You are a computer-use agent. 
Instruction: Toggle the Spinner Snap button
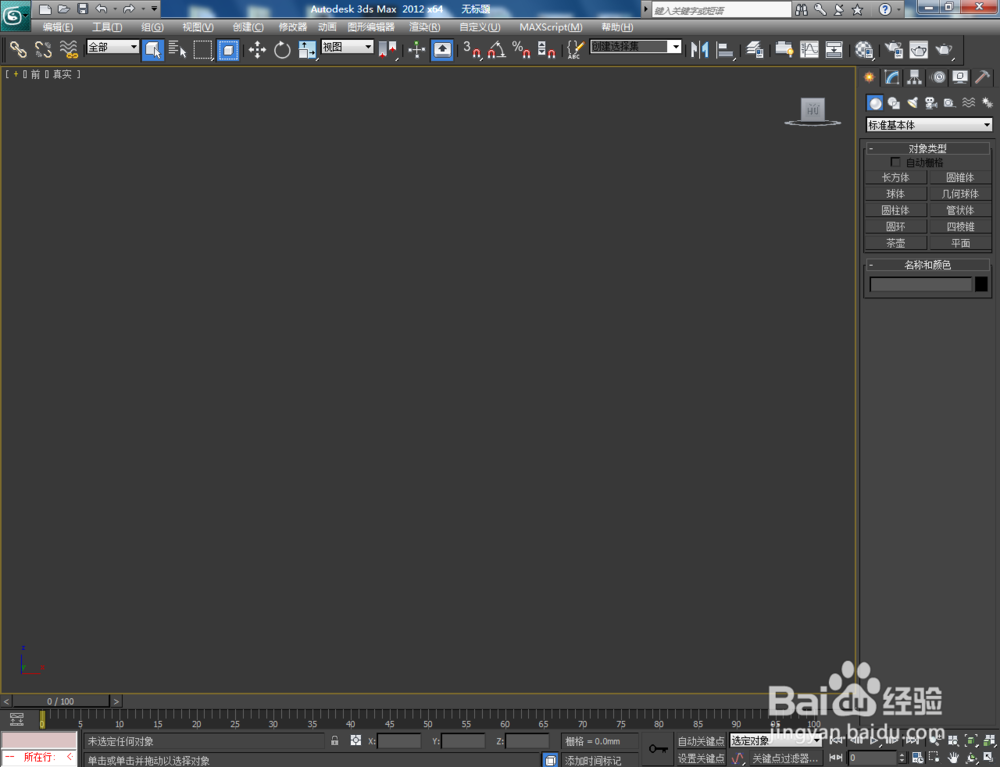pos(547,50)
